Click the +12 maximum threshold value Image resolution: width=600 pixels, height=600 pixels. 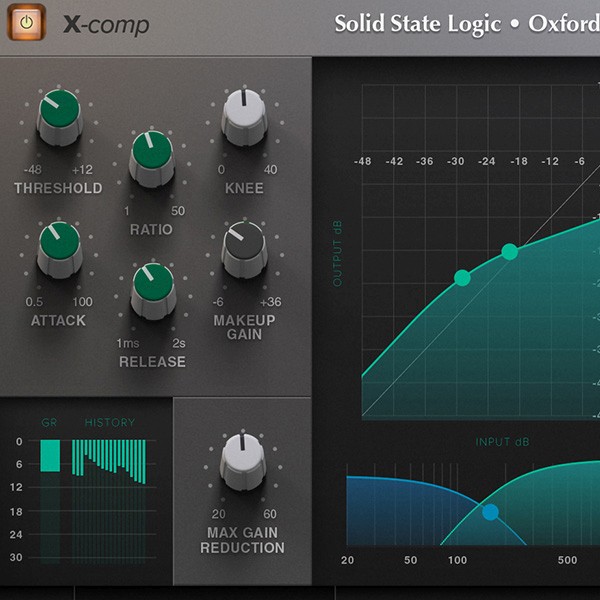point(82,170)
